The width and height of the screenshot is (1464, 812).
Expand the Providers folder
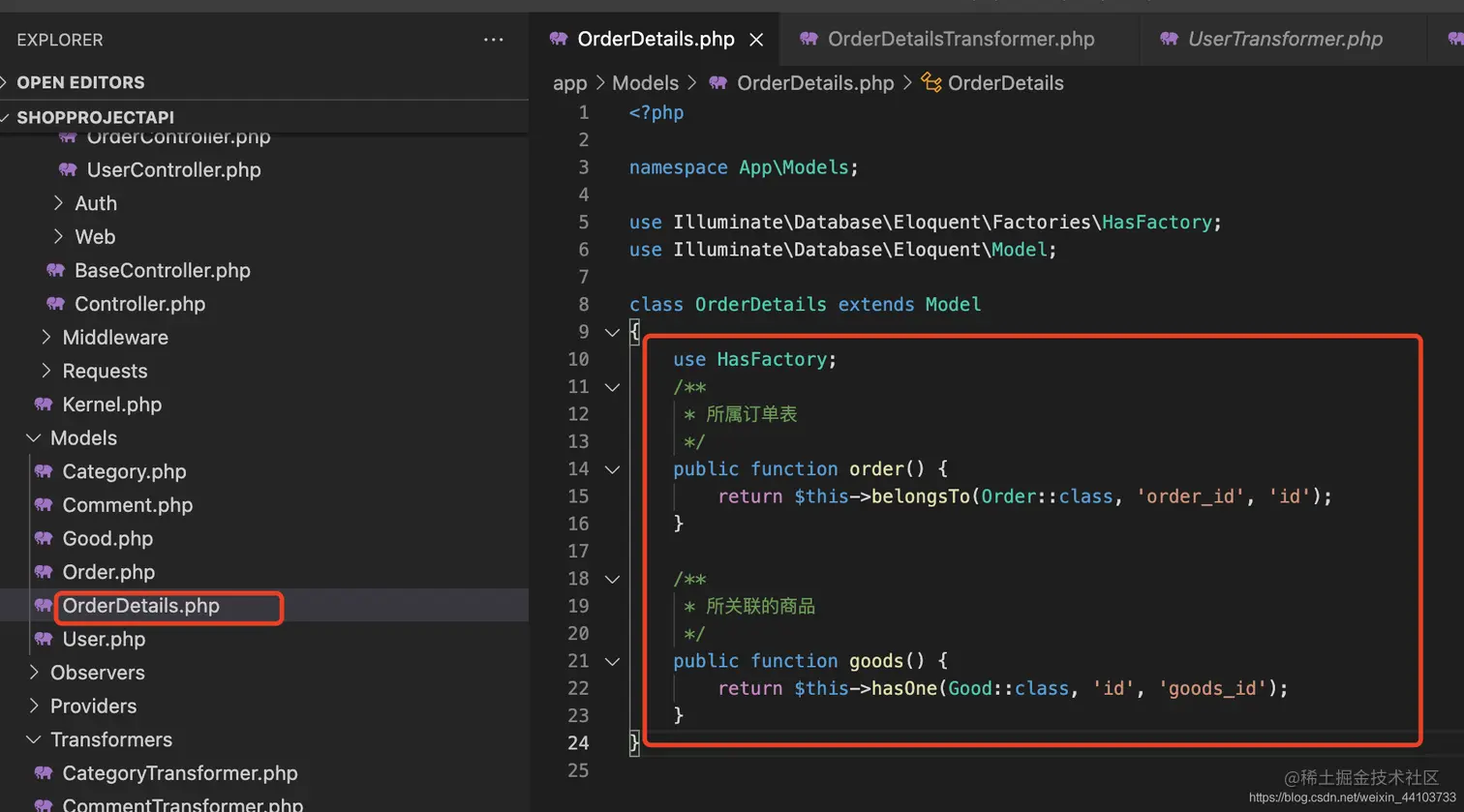(93, 707)
